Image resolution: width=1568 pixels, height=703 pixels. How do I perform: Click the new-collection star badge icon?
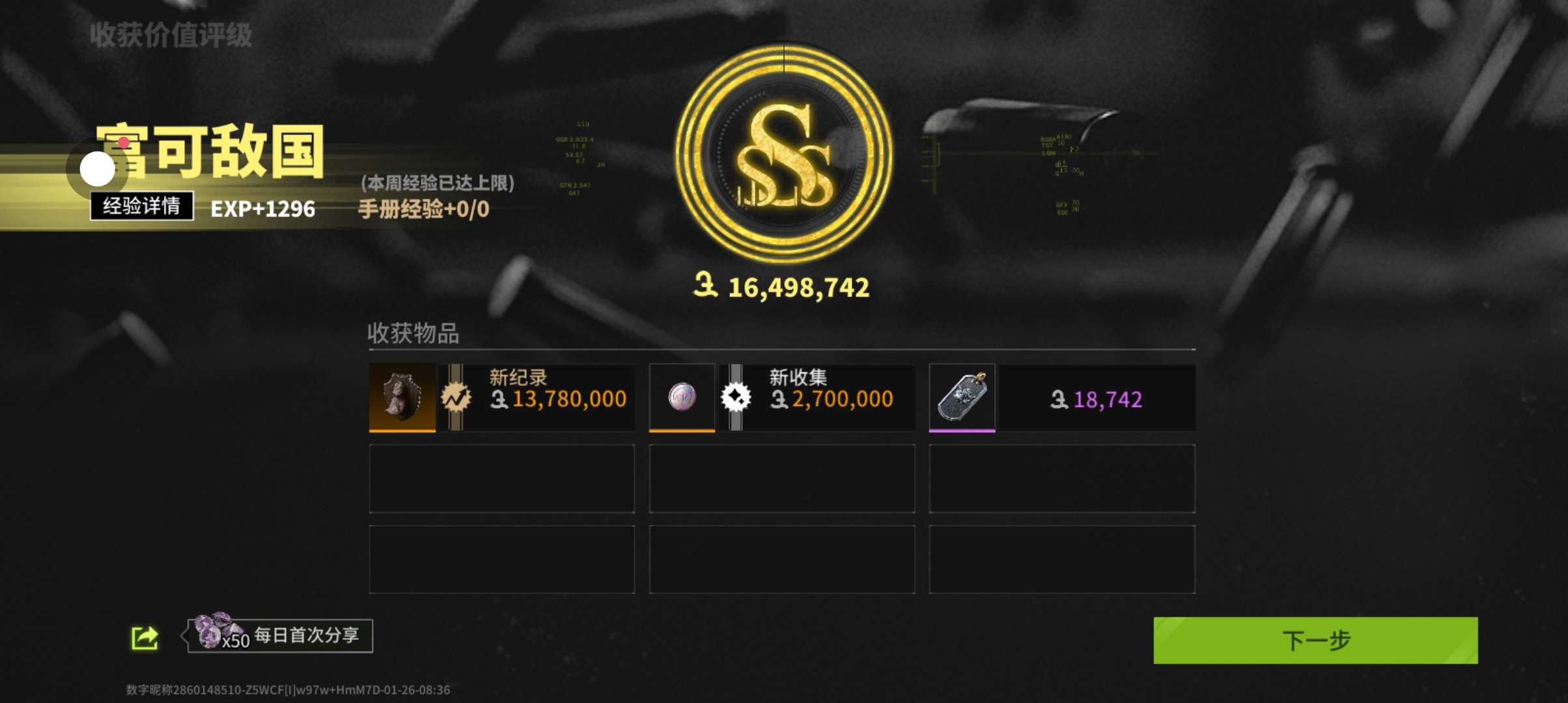point(736,397)
